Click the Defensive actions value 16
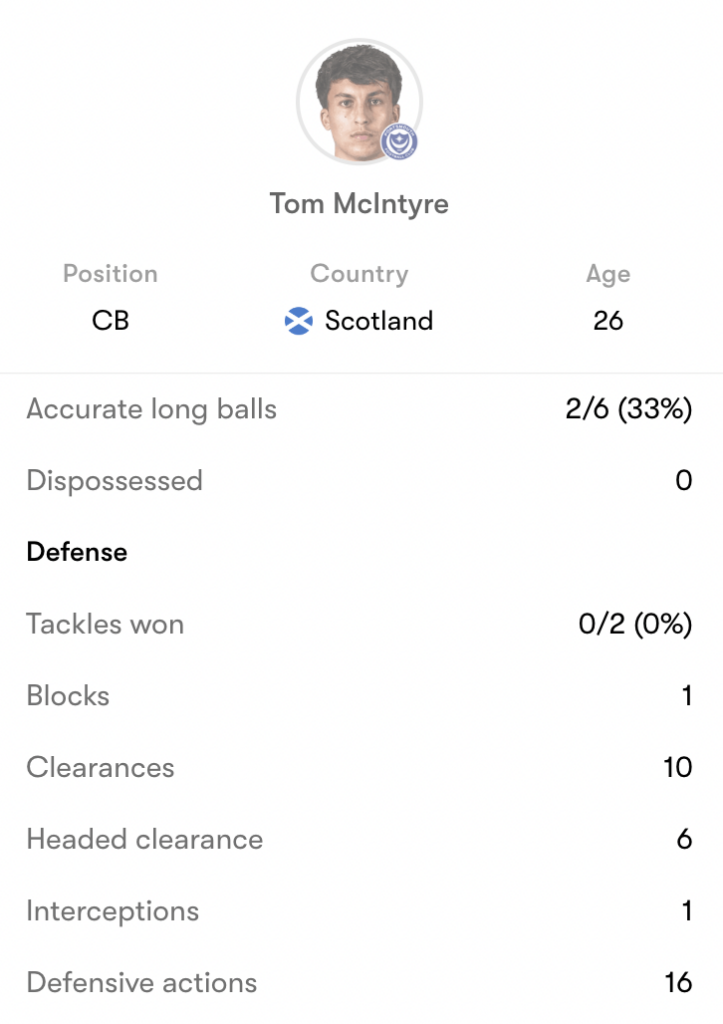Screen dimensions: 723x1024 click(x=679, y=983)
